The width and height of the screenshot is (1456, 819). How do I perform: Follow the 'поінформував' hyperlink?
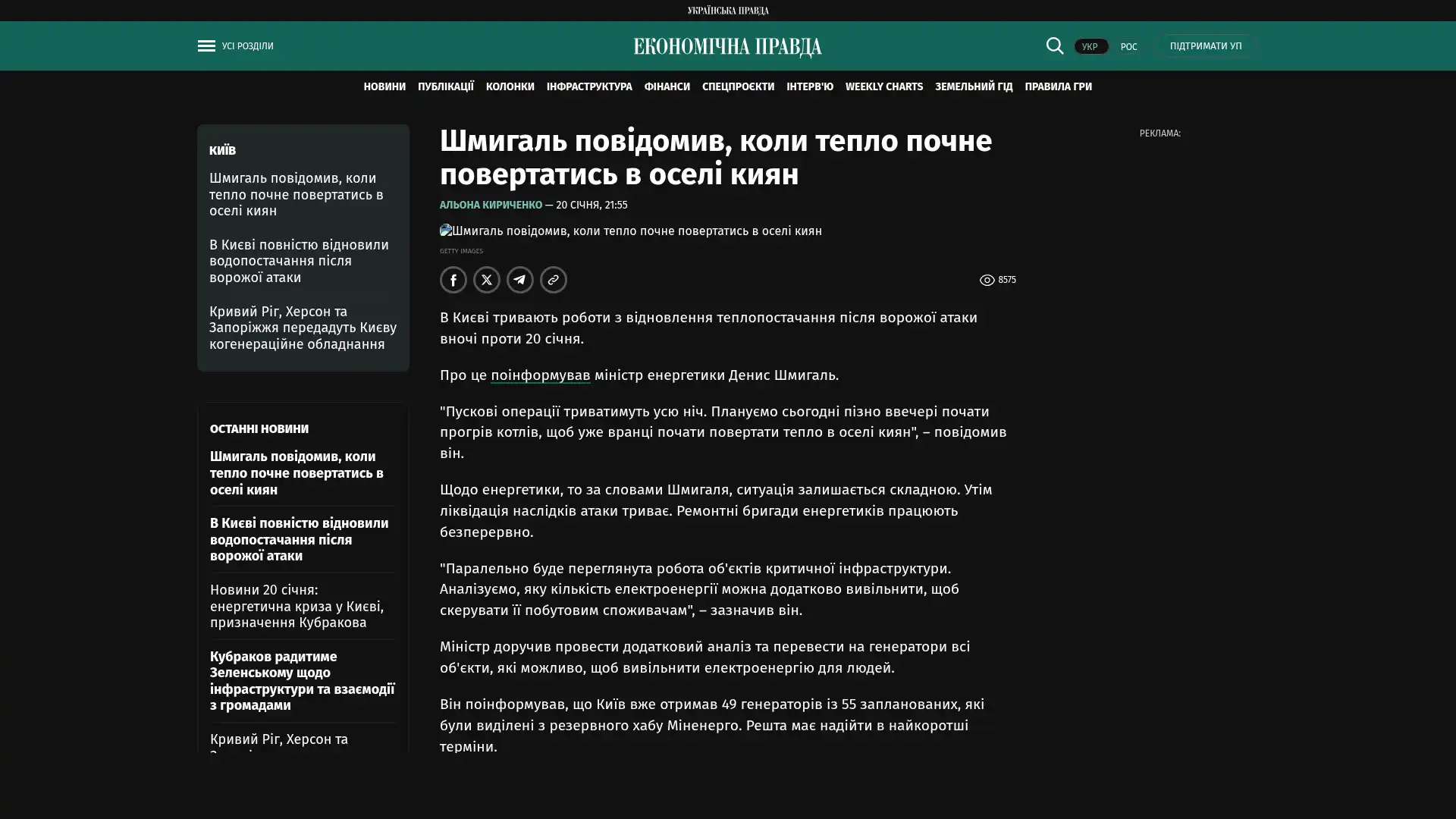pos(540,375)
